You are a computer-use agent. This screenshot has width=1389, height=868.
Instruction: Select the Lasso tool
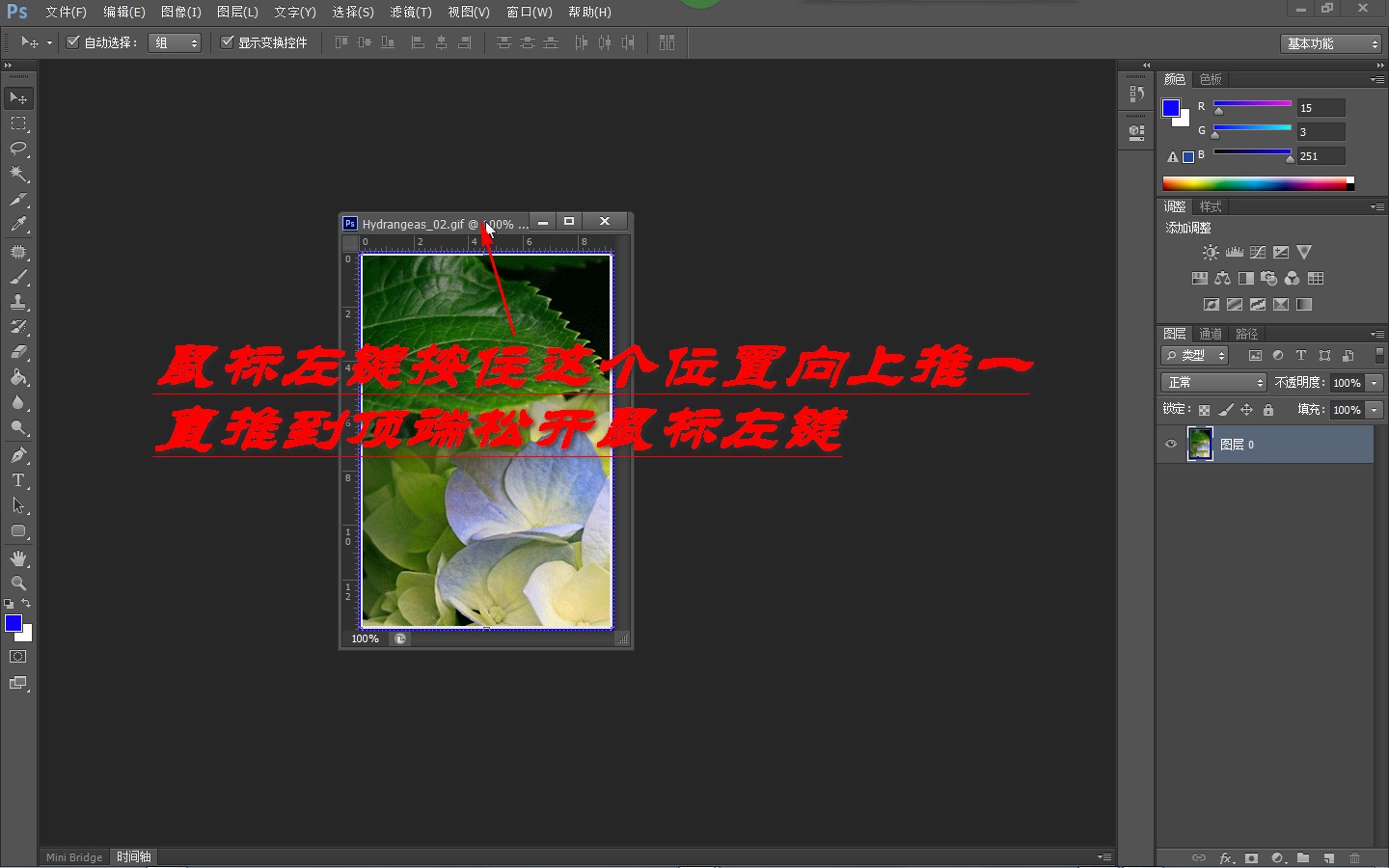point(19,149)
